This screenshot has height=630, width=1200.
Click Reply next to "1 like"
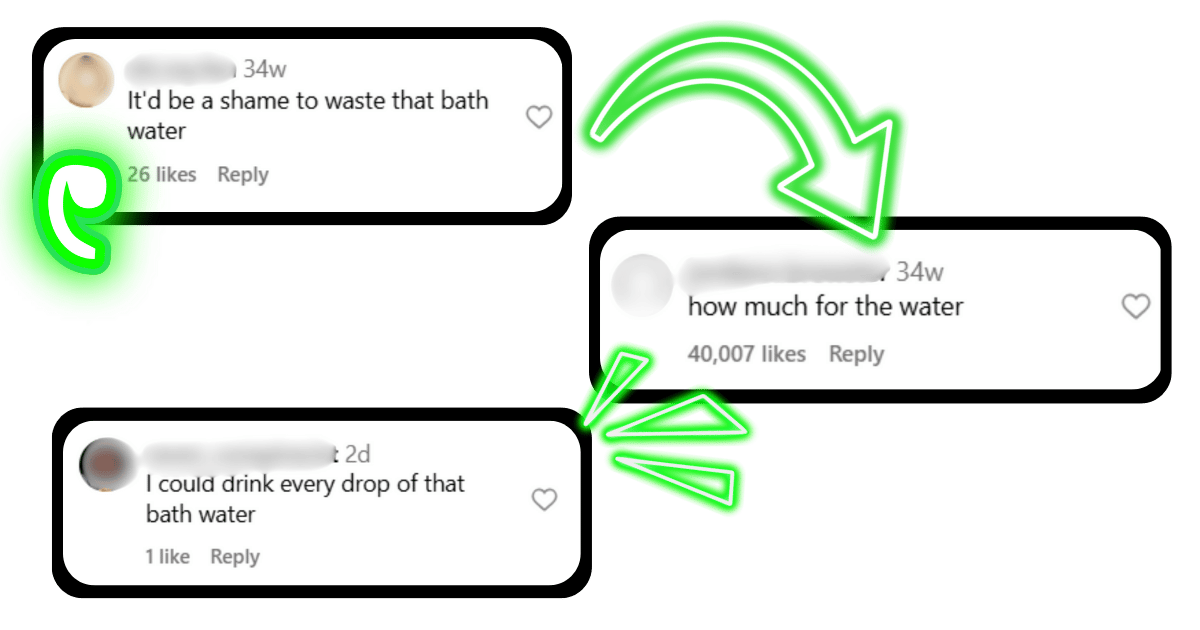[235, 557]
